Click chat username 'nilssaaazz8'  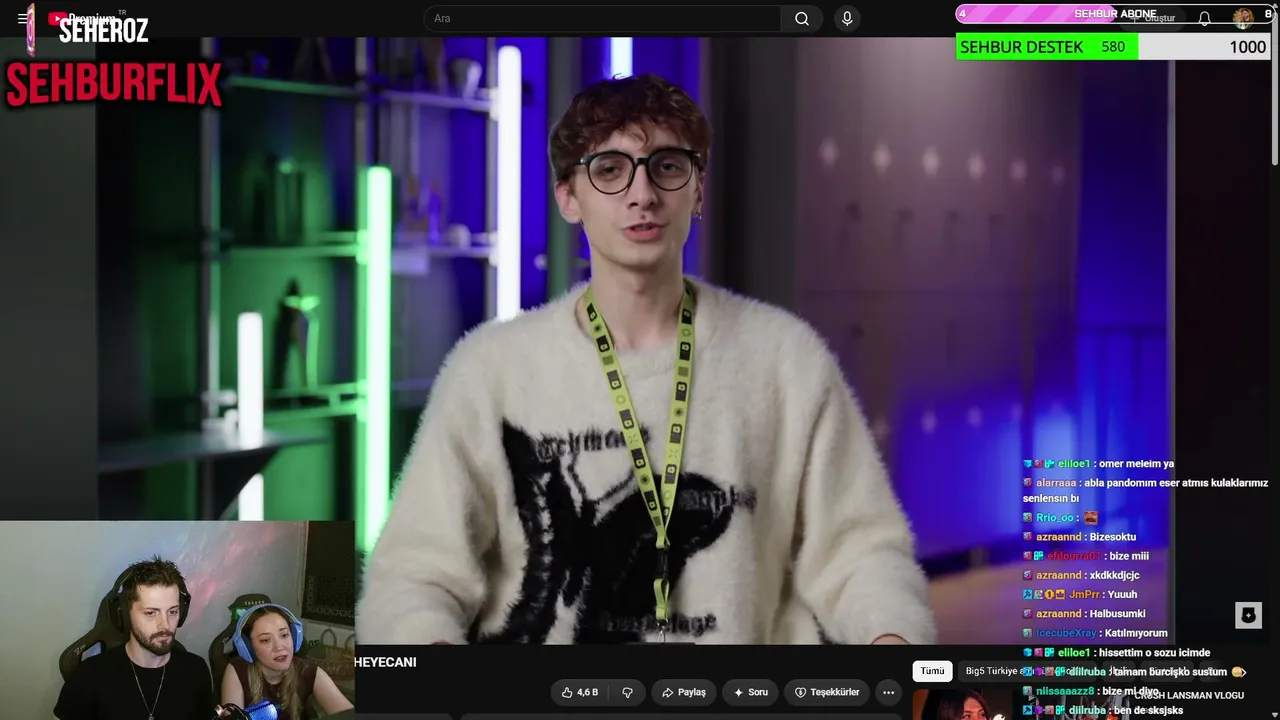(1065, 691)
